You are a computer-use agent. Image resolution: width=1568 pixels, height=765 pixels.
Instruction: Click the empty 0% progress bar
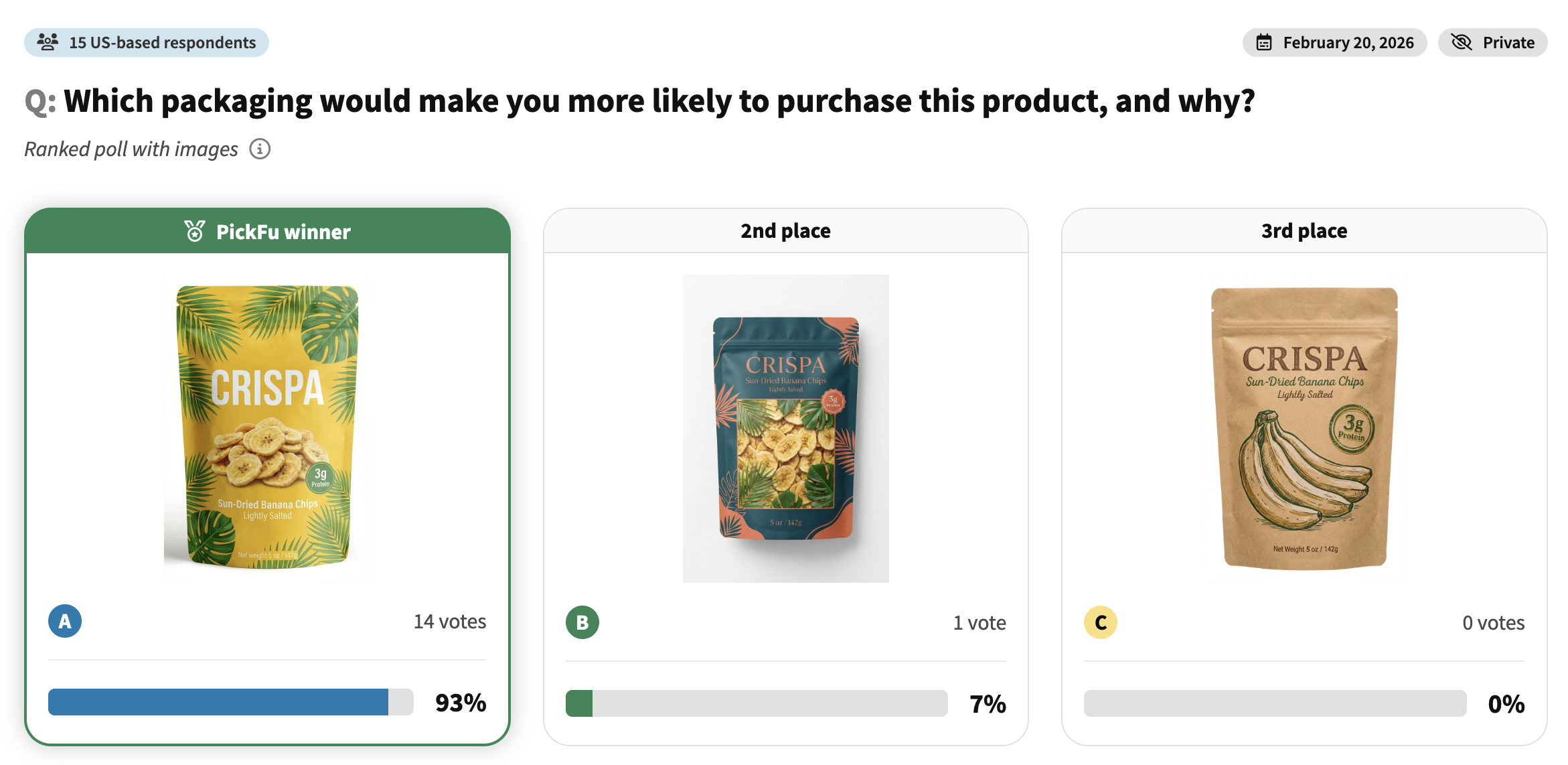(x=1275, y=703)
